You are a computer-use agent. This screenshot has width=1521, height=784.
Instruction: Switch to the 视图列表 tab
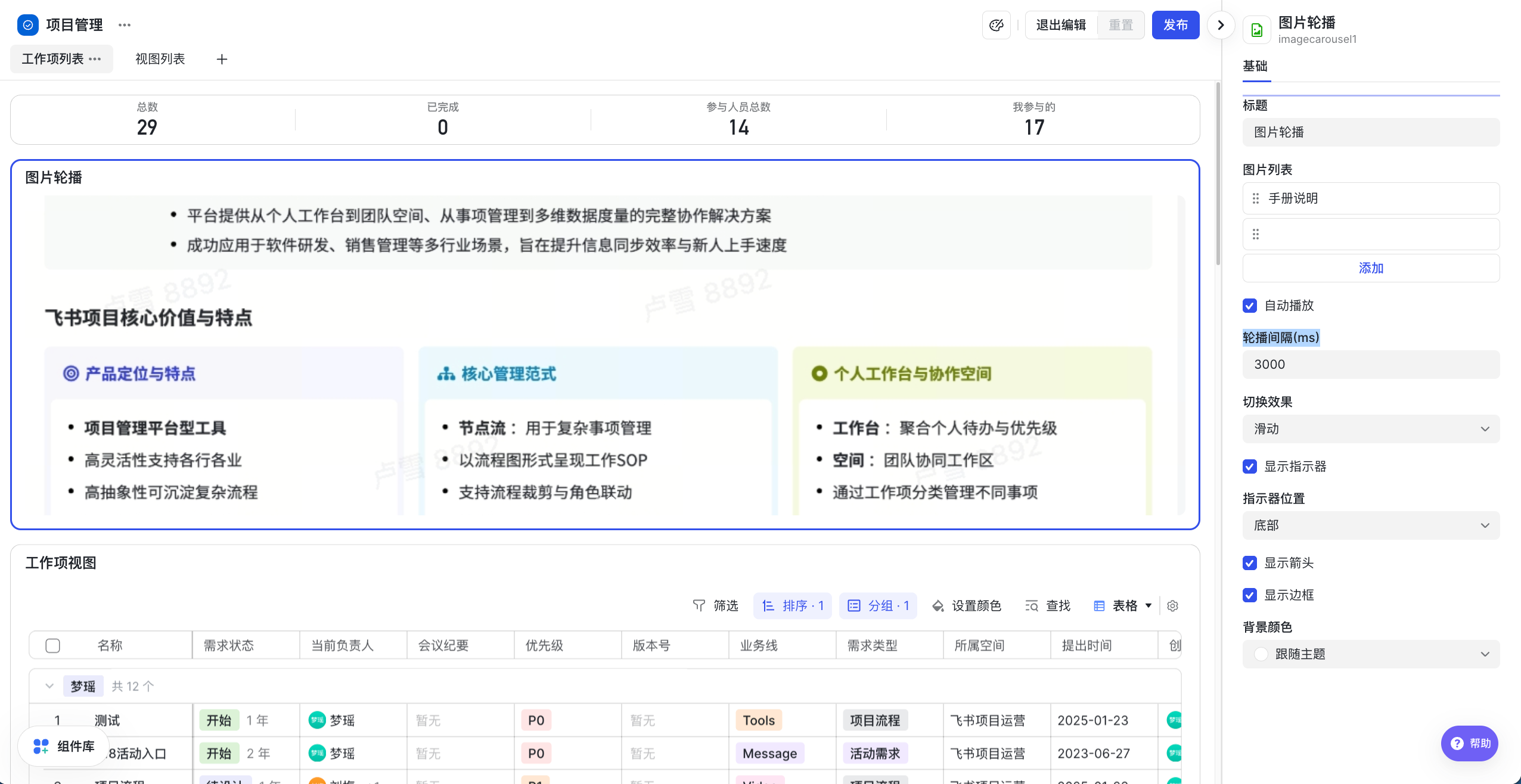(160, 59)
